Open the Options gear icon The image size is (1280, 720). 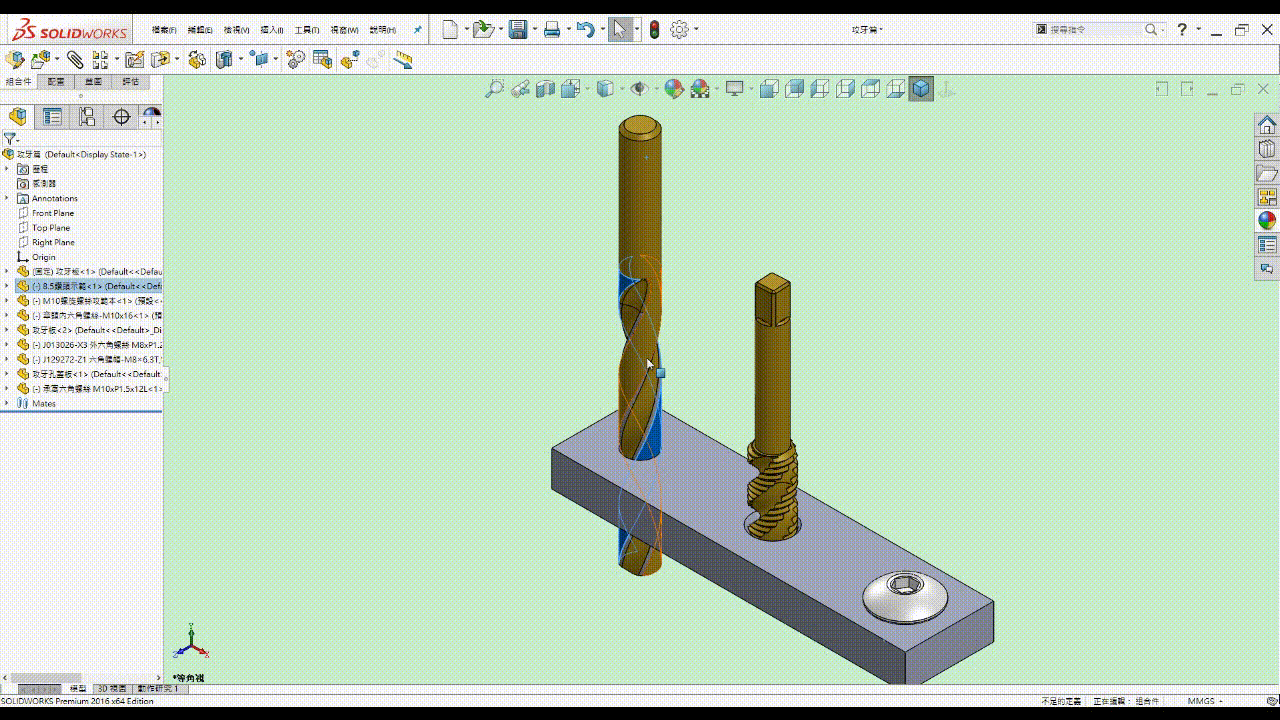[x=680, y=30]
